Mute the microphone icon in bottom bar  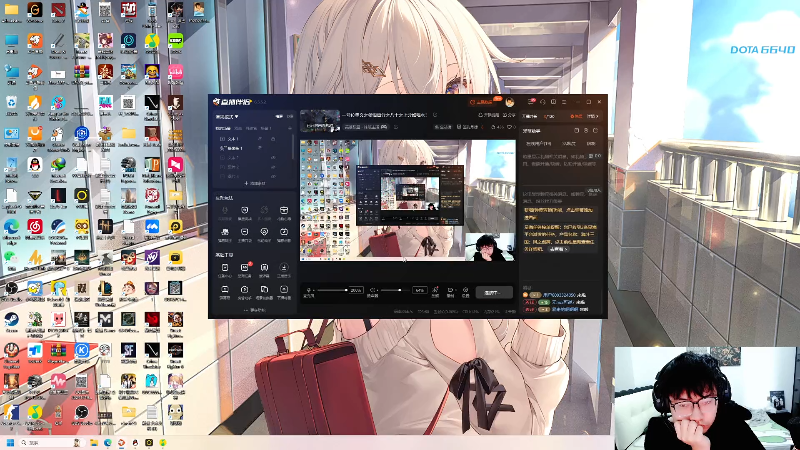(x=309, y=290)
